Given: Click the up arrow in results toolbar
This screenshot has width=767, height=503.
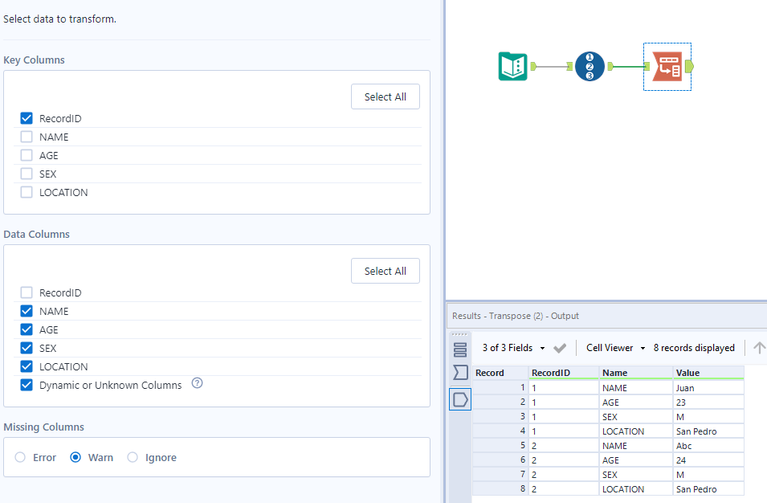Looking at the screenshot, I should (x=759, y=348).
